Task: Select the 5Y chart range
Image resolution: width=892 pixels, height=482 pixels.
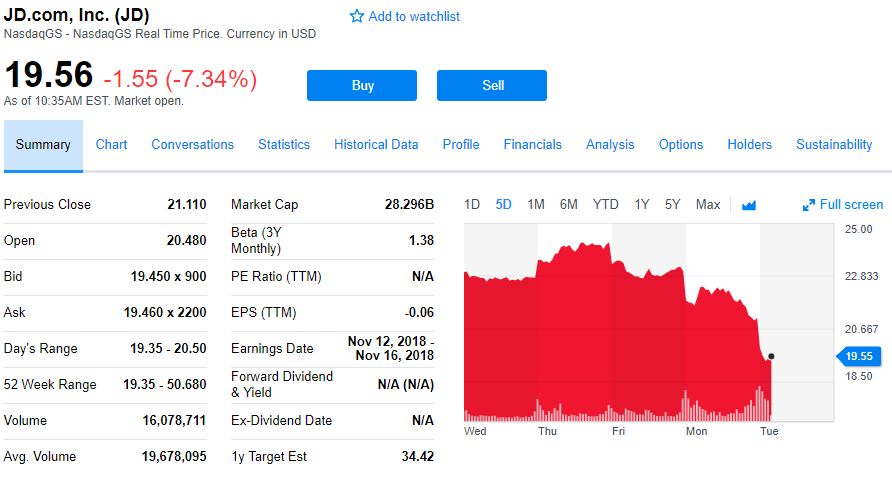Action: pos(673,204)
